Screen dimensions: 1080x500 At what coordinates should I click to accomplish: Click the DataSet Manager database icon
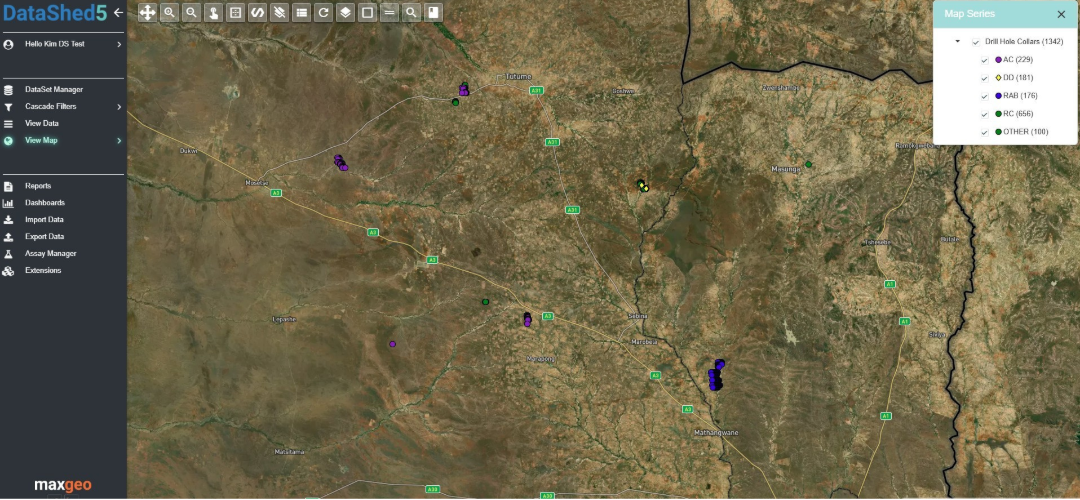[x=8, y=90]
